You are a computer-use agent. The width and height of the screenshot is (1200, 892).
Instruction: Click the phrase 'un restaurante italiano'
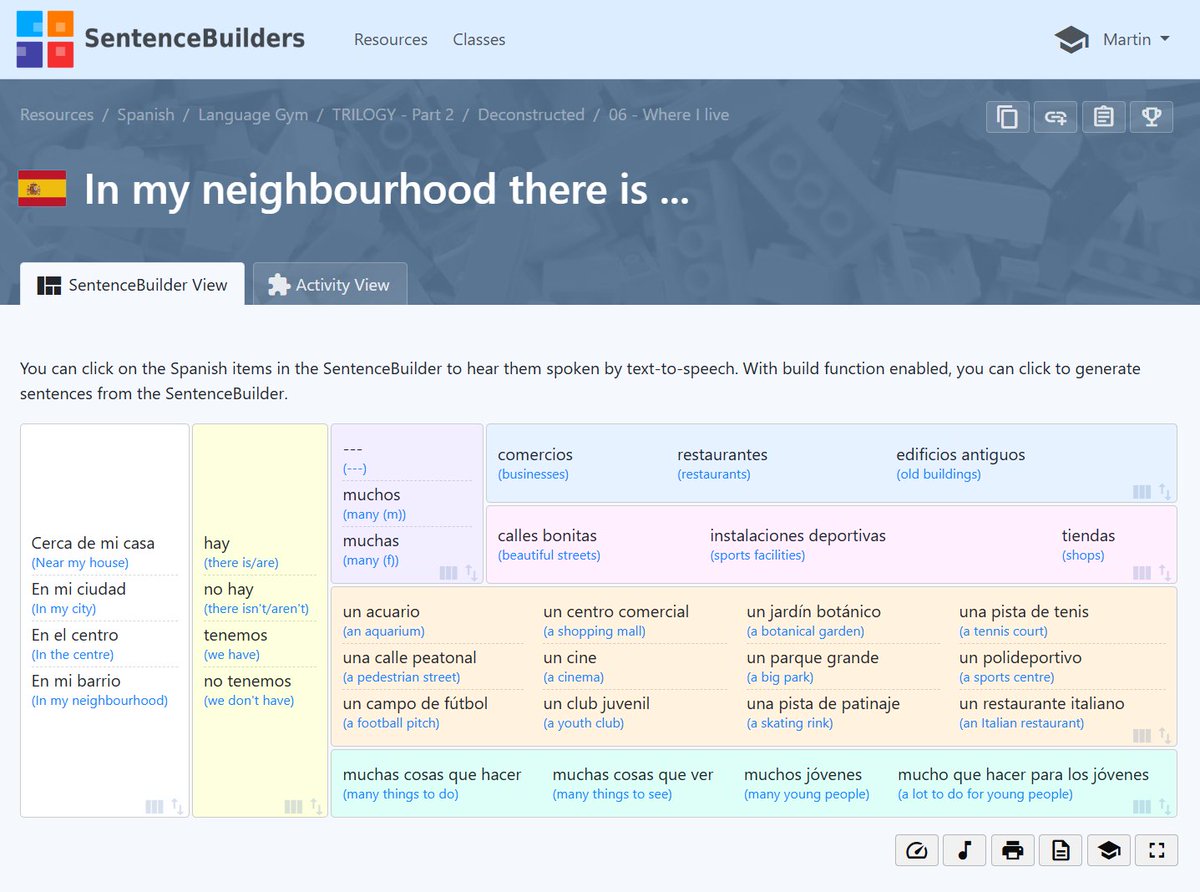[x=1042, y=703]
